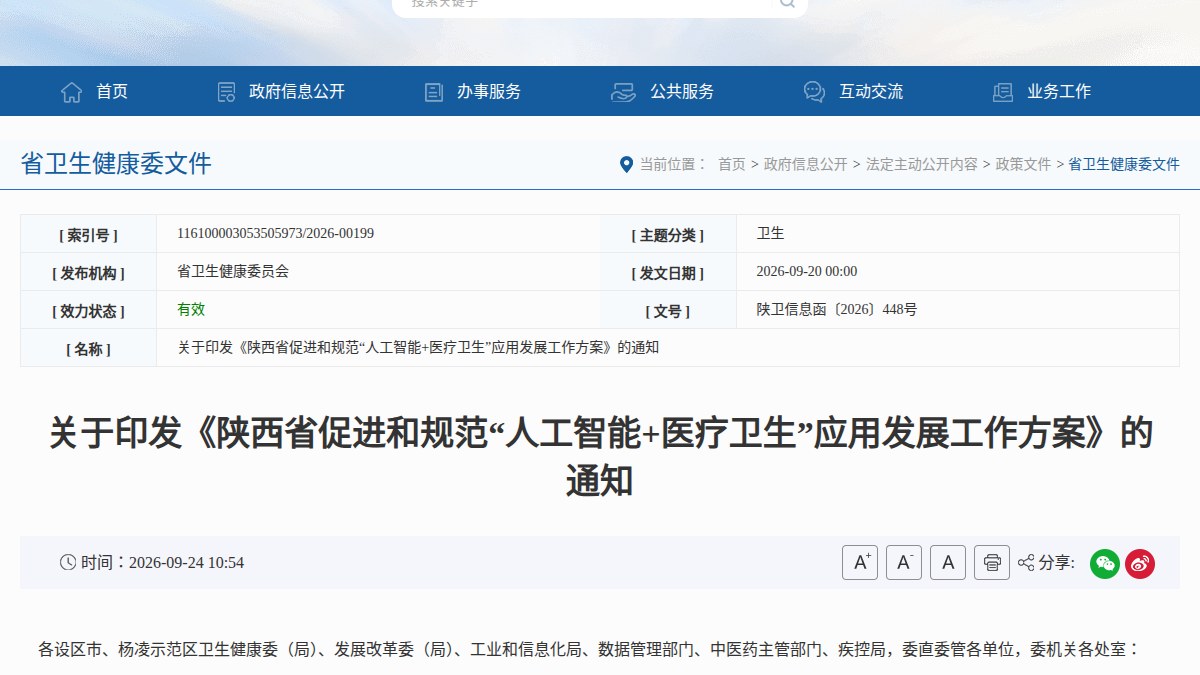This screenshot has width=1200, height=675.
Task: Decrease font size with A- button
Action: tap(904, 563)
